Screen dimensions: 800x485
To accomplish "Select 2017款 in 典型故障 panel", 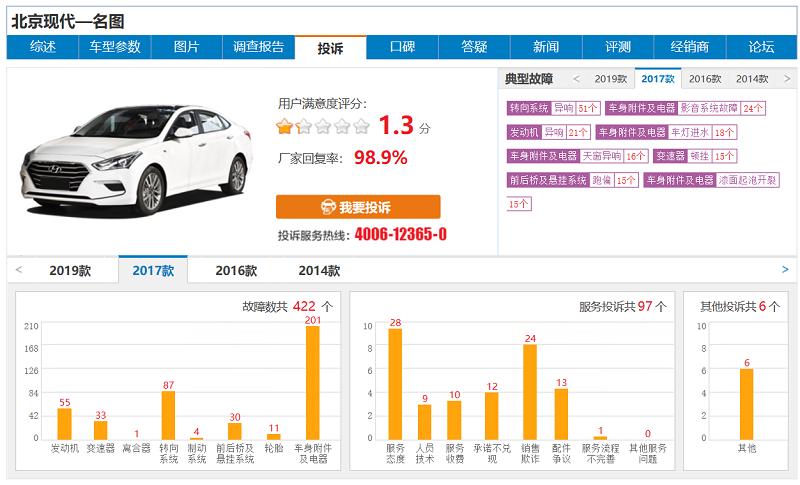I will (x=658, y=79).
